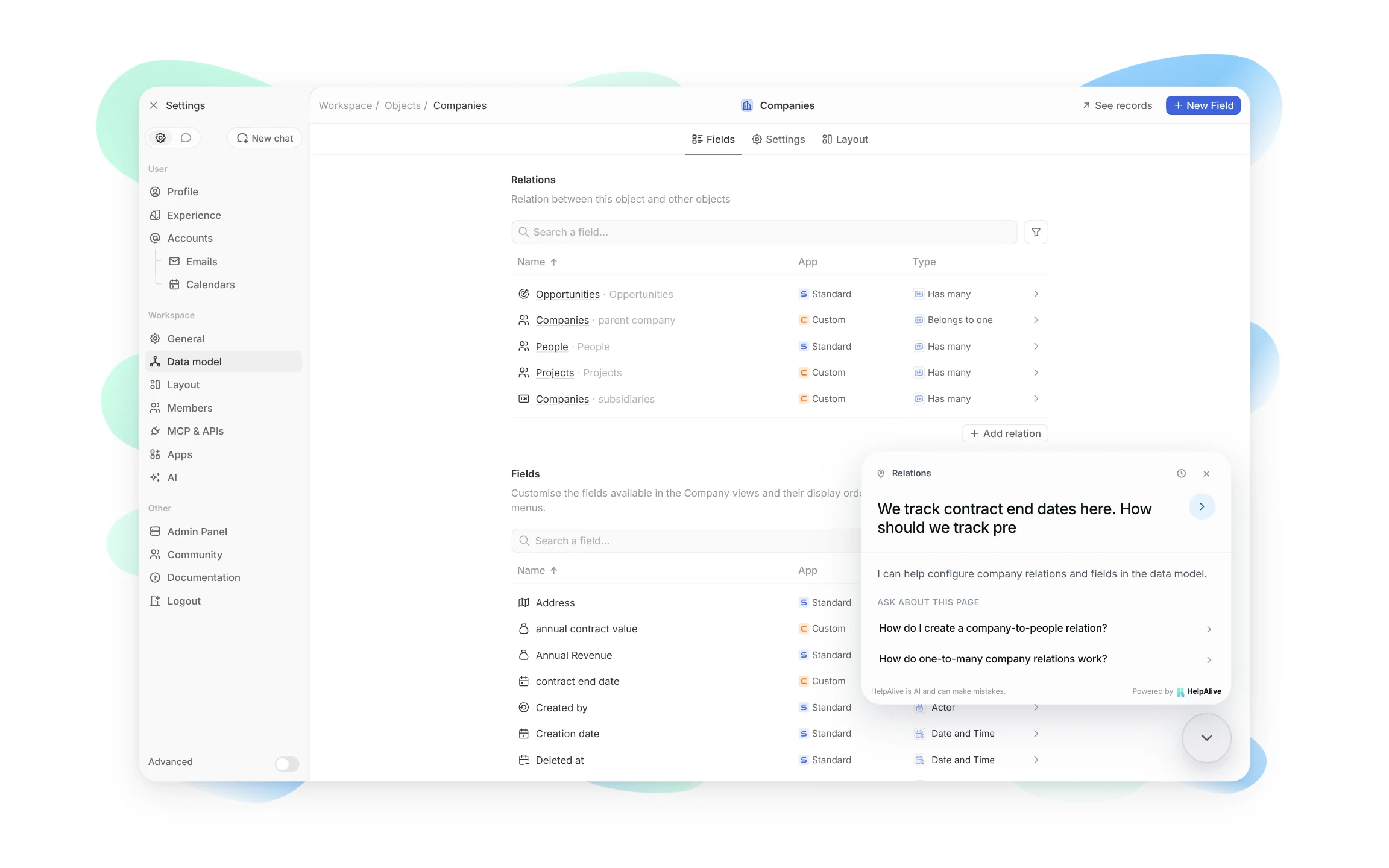Open Accounts settings

tap(224, 238)
